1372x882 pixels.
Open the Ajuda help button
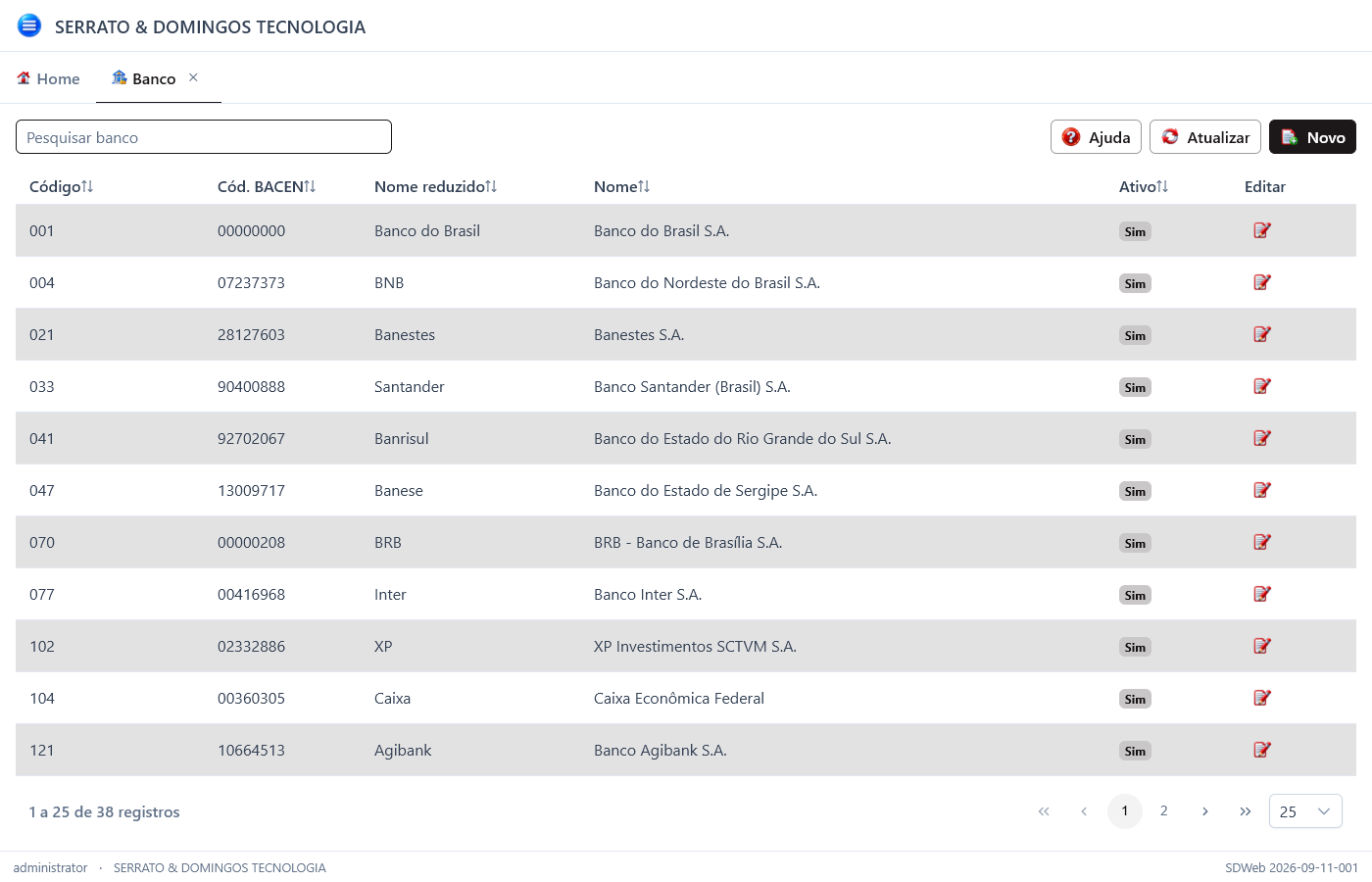(x=1096, y=137)
